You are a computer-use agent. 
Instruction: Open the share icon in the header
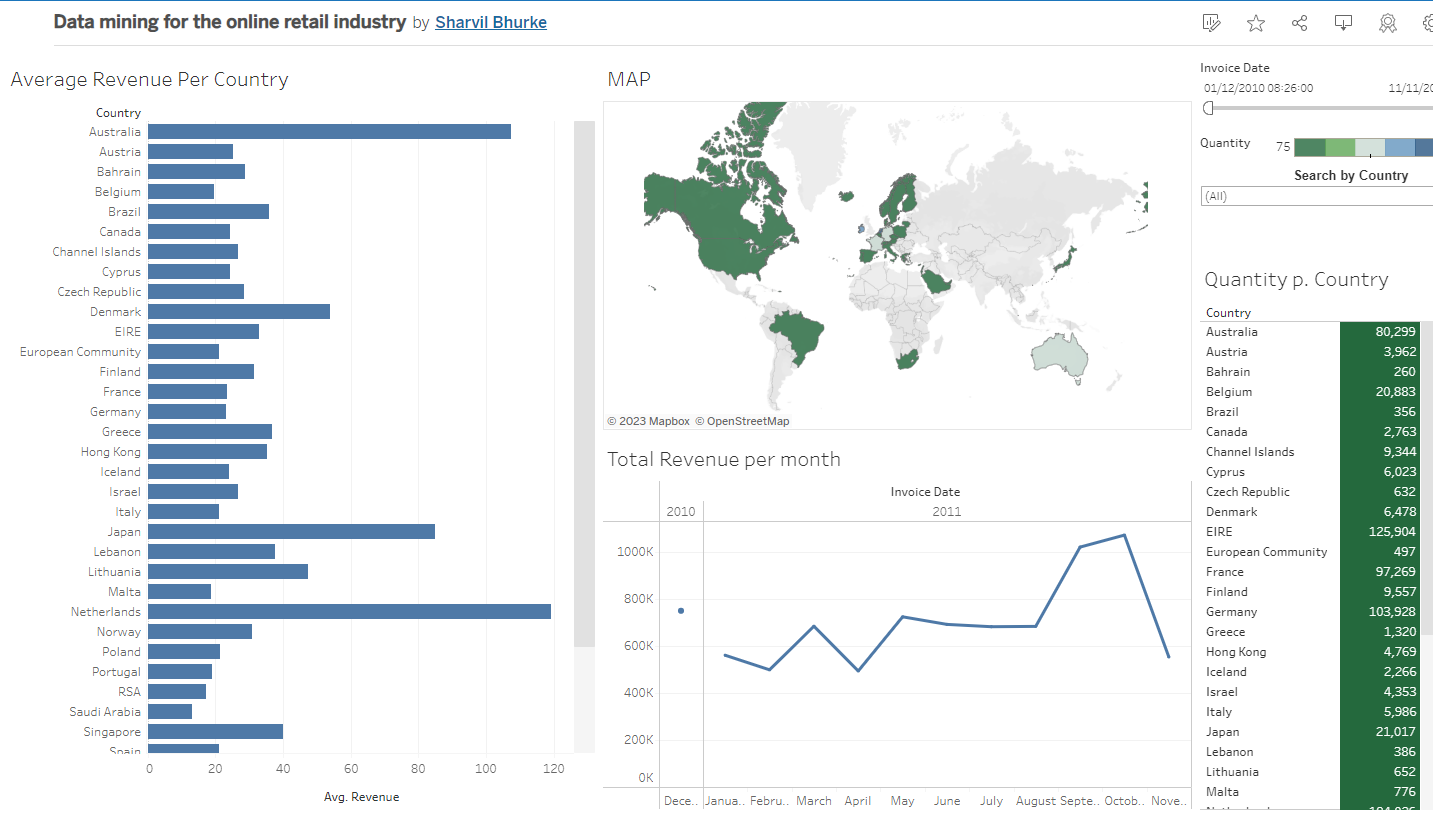tap(1300, 23)
